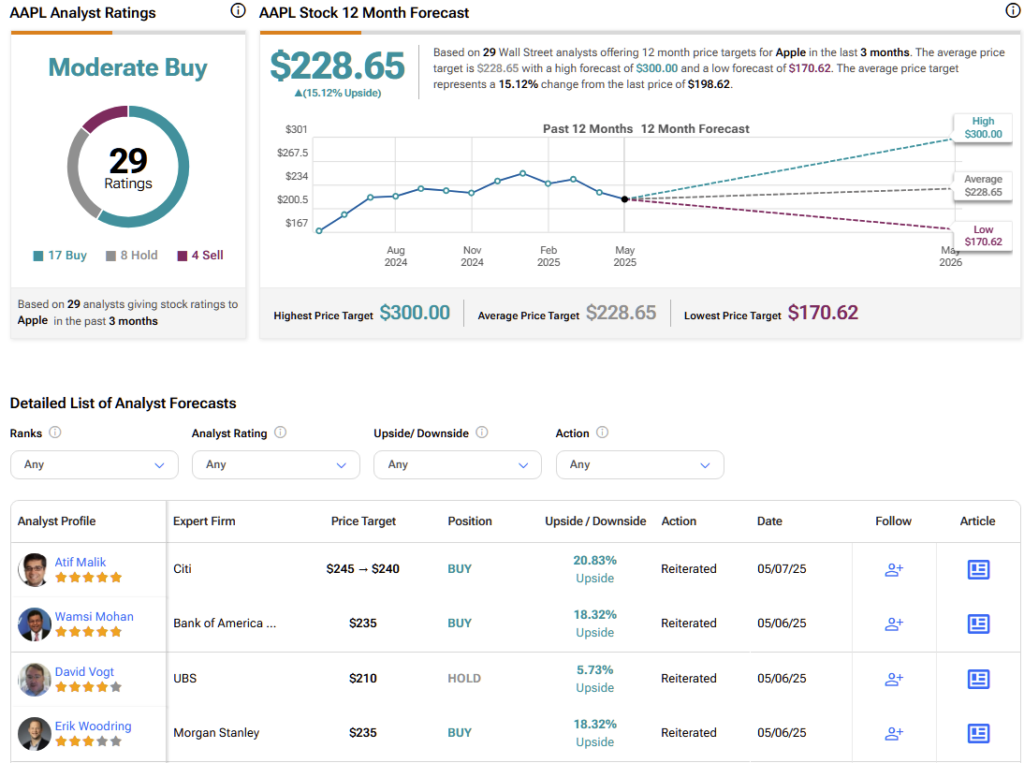The image size is (1024, 763).
Task: Click Atif Malik profile photo
Action: pos(34,570)
